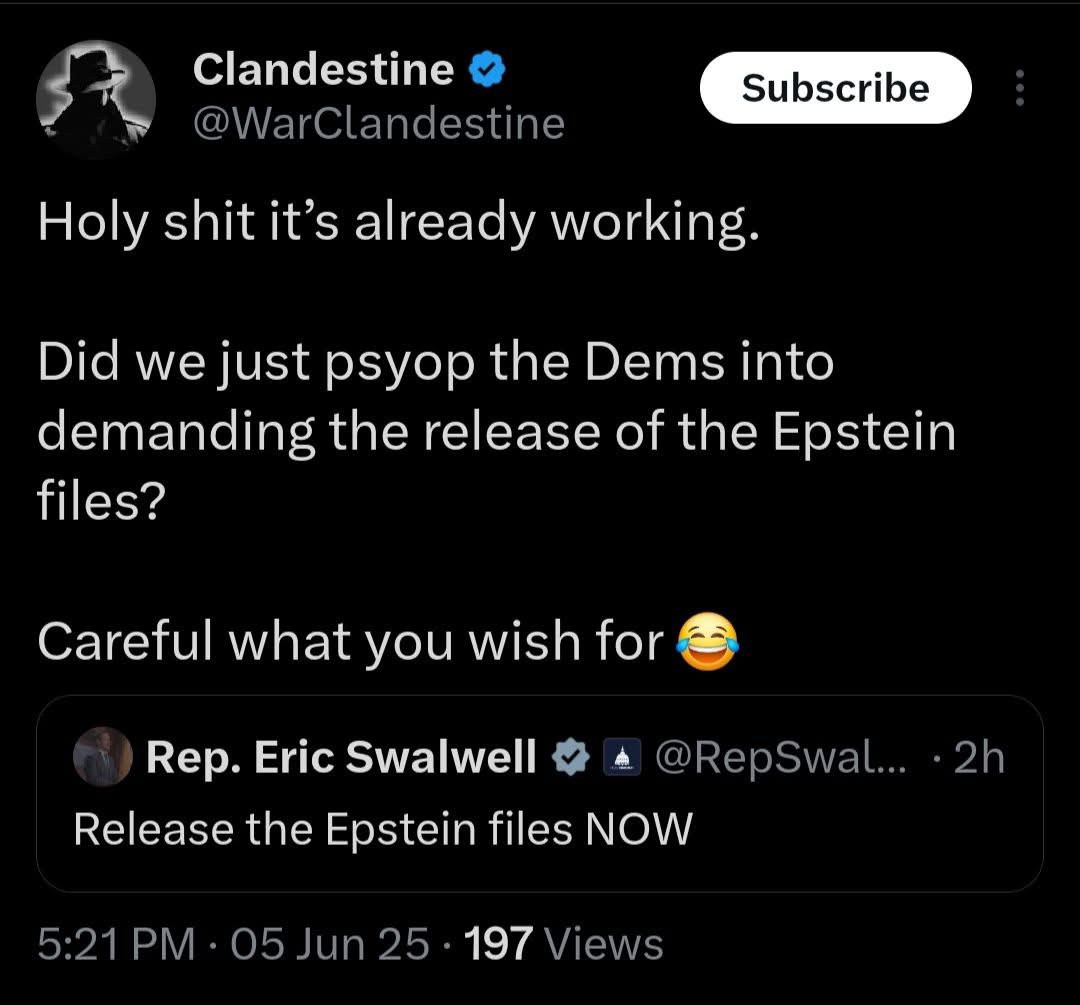Click the Clandestine display name
1080x1005 pixels.
click(323, 69)
